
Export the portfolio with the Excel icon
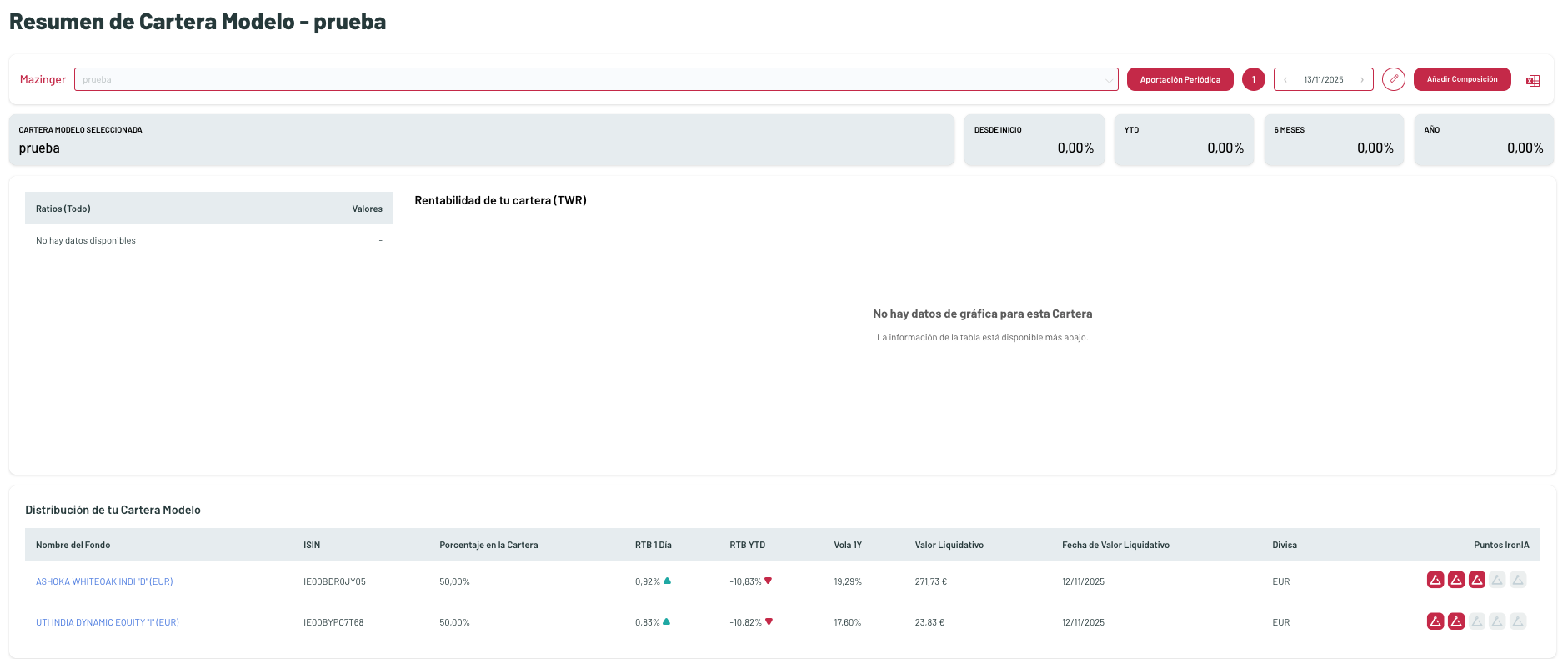[1532, 80]
